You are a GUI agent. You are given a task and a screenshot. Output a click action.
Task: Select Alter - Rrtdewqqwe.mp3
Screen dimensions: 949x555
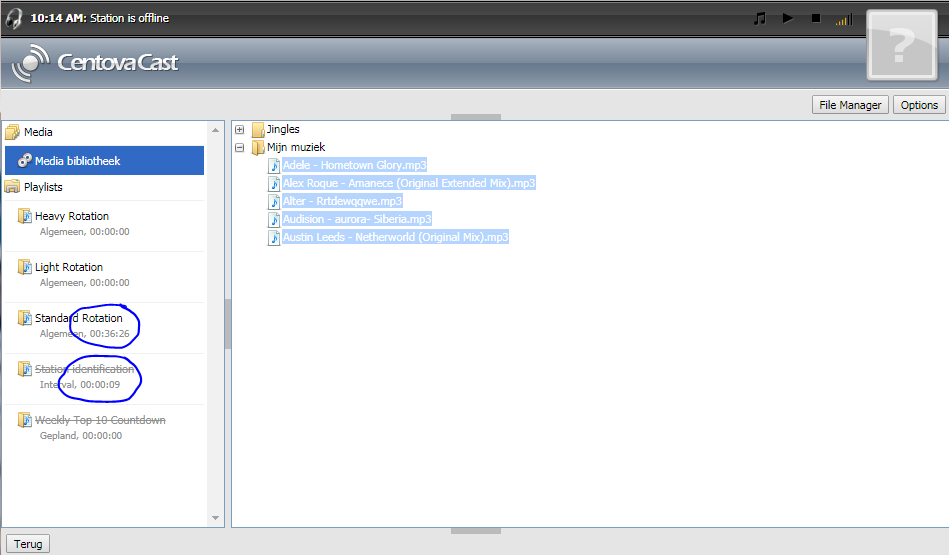coord(342,201)
